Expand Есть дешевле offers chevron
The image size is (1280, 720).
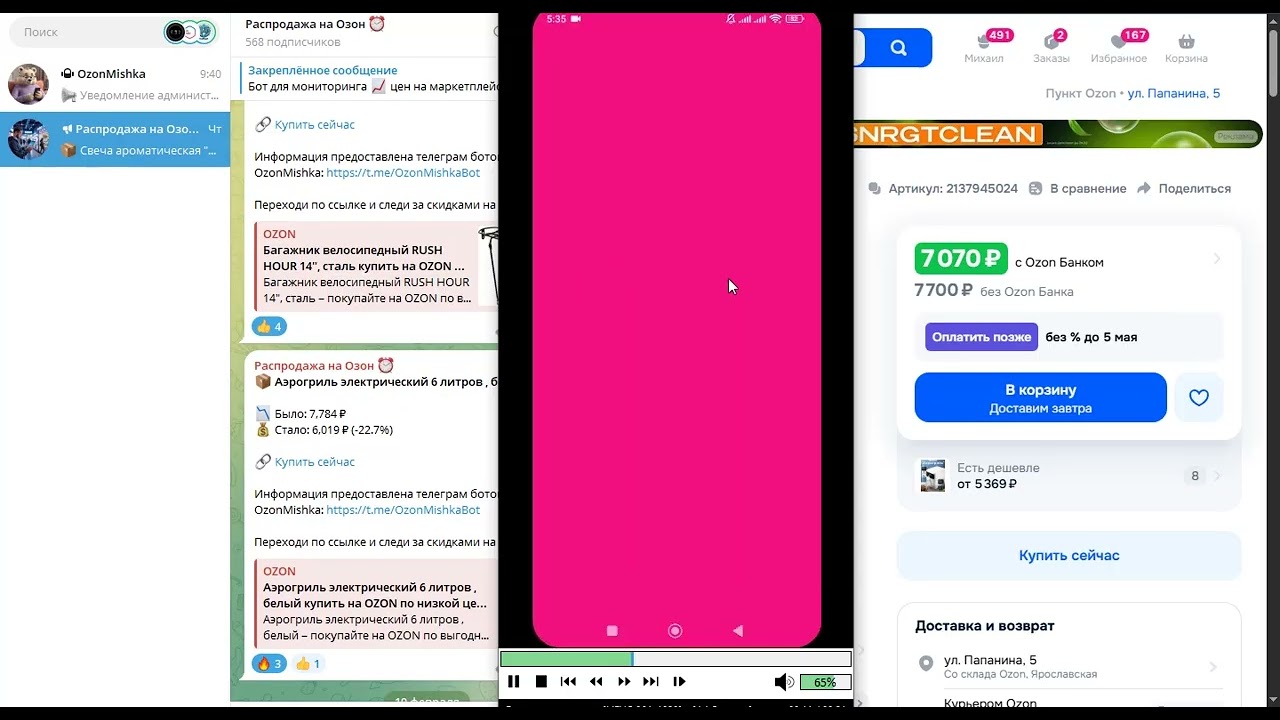(x=1217, y=476)
